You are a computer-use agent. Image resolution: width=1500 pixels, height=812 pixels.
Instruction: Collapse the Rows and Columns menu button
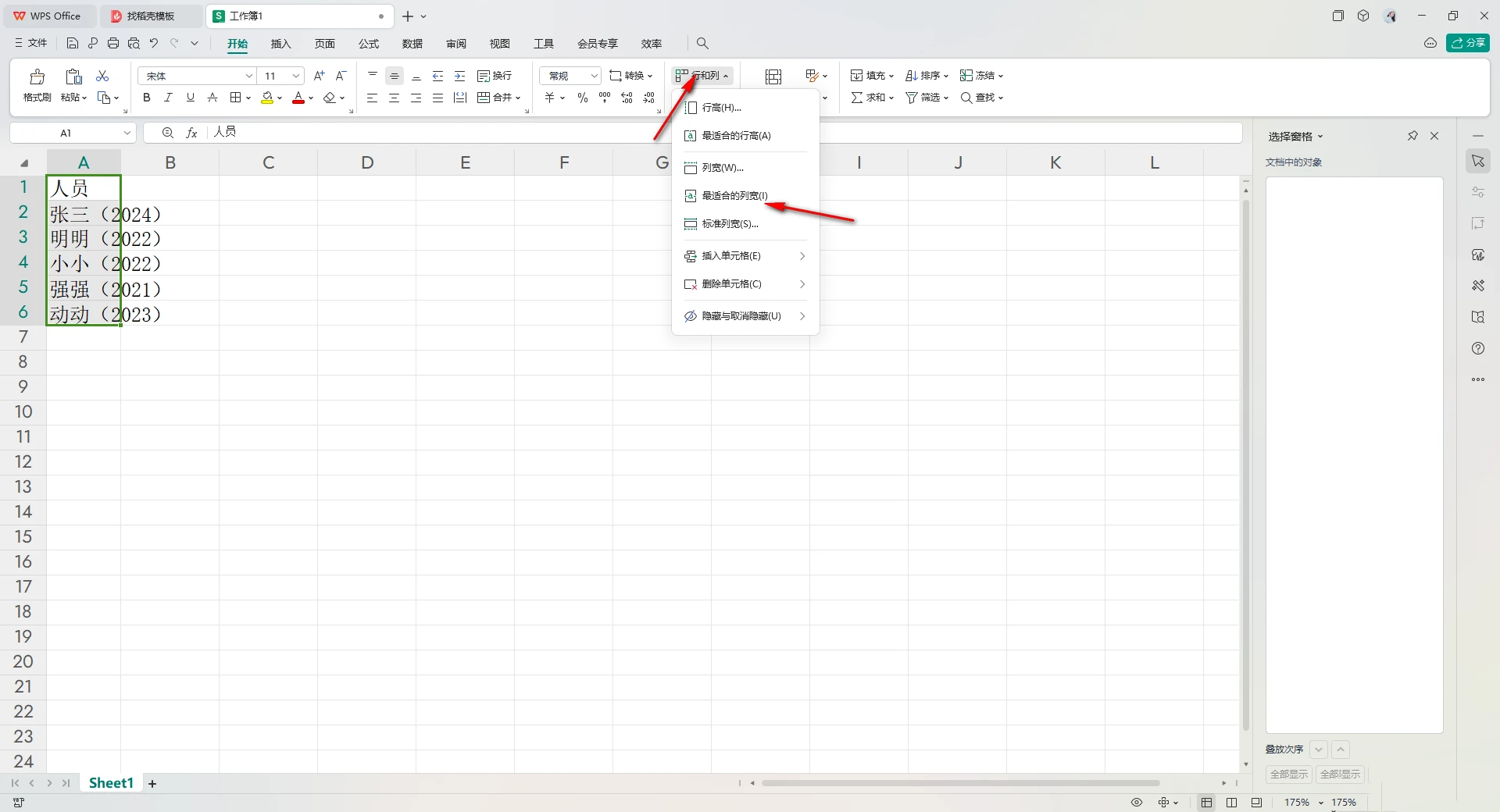702,76
